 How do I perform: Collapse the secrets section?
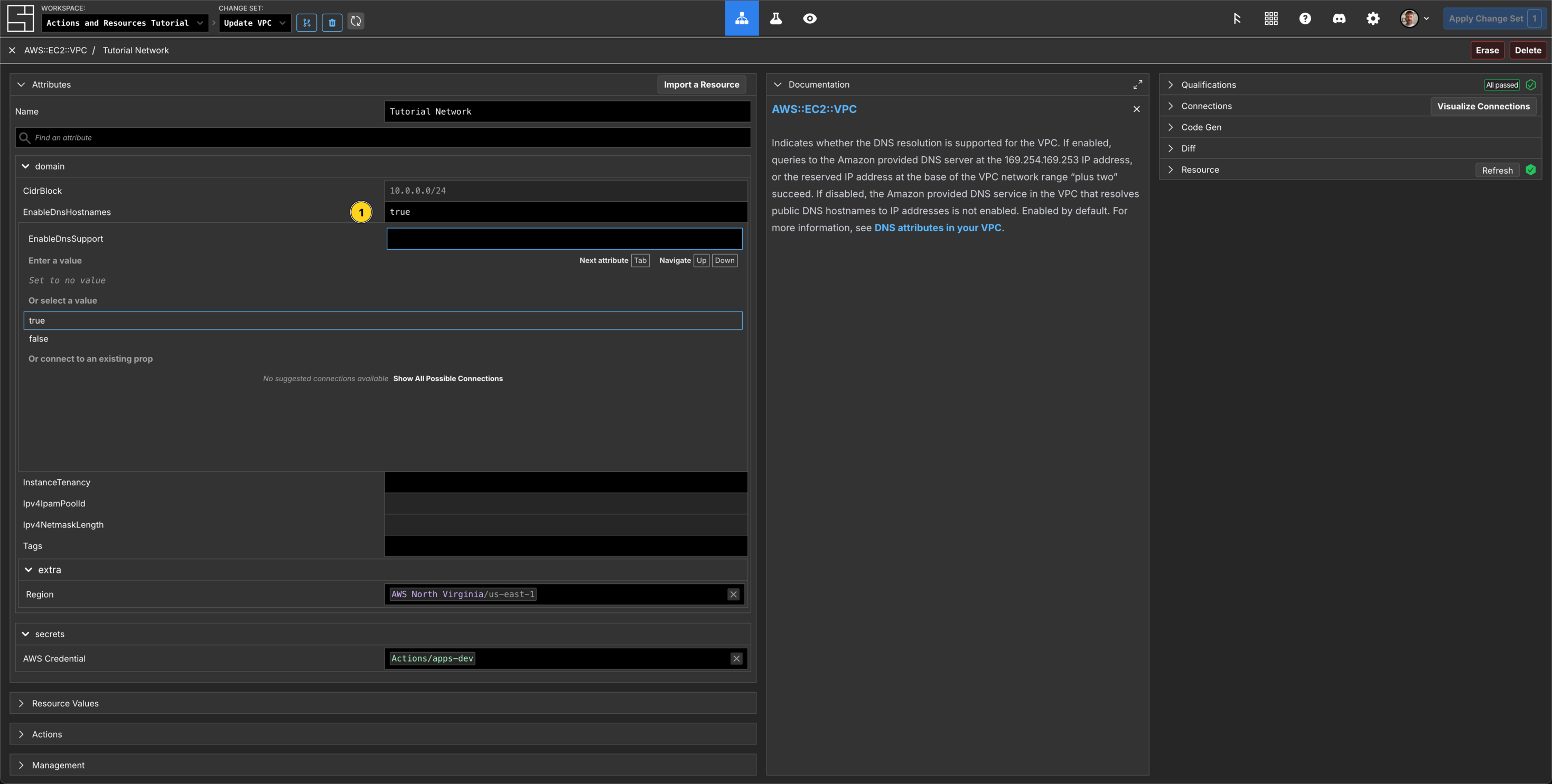tap(25, 634)
